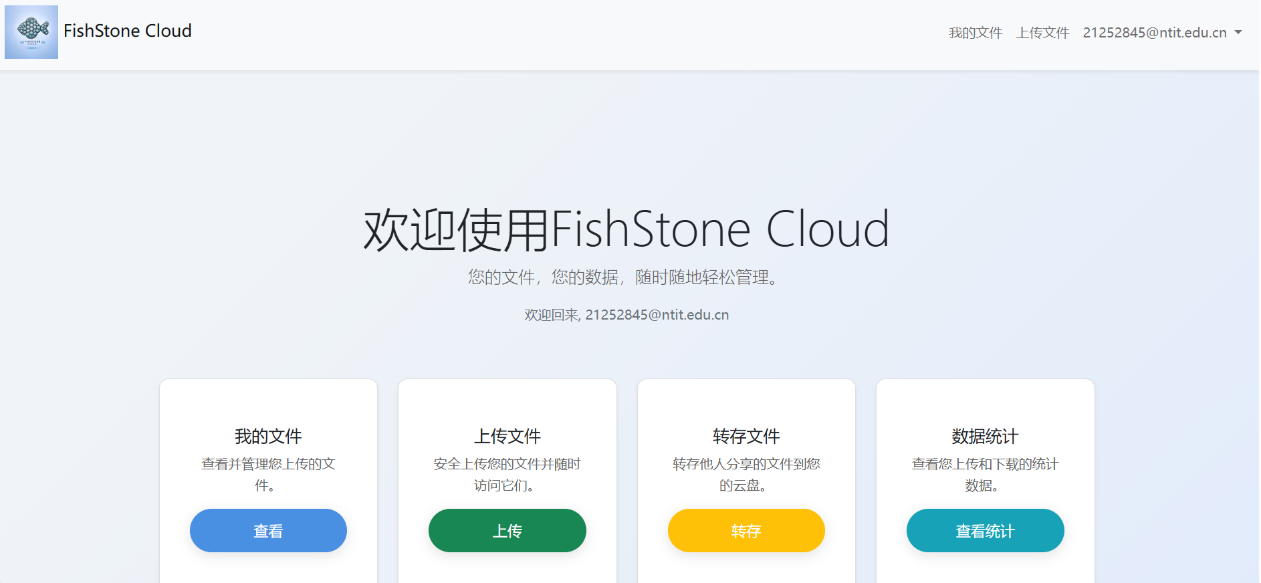Click the 上传文件 card heading
The image size is (1261, 583).
click(507, 435)
